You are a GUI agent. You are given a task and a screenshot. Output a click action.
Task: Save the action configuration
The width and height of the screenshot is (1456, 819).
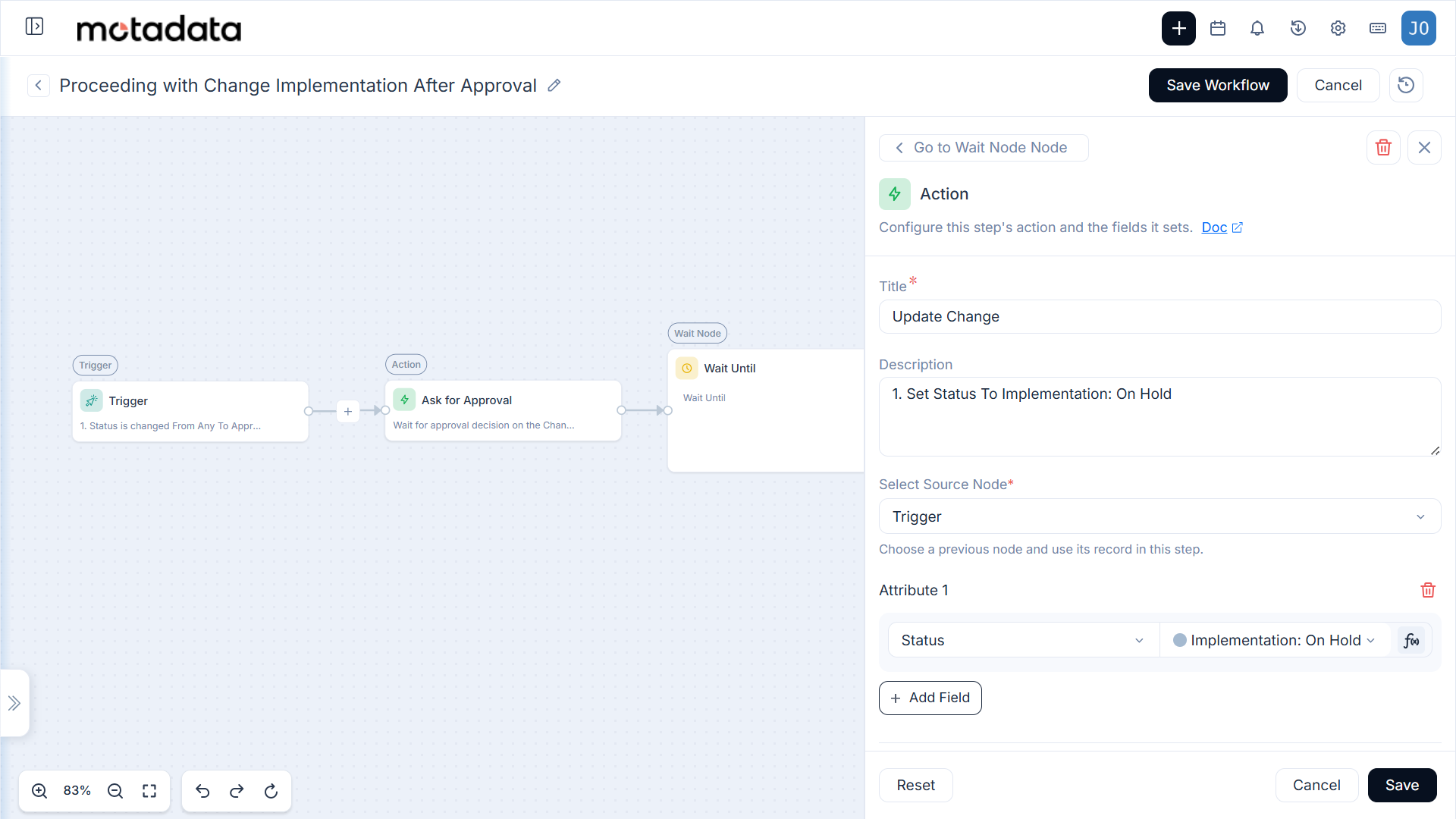pos(1402,785)
